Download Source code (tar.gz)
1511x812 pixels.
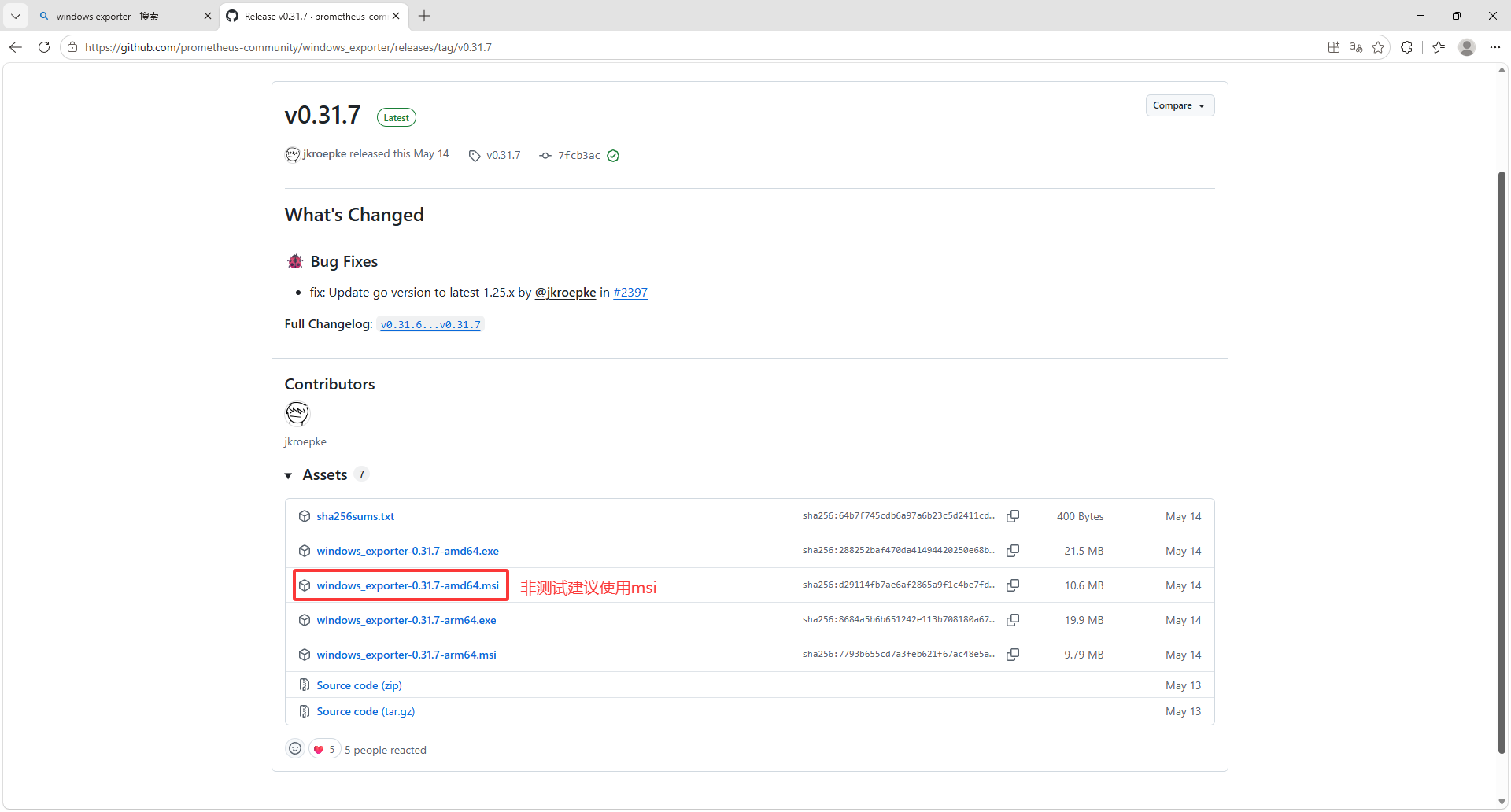(366, 711)
